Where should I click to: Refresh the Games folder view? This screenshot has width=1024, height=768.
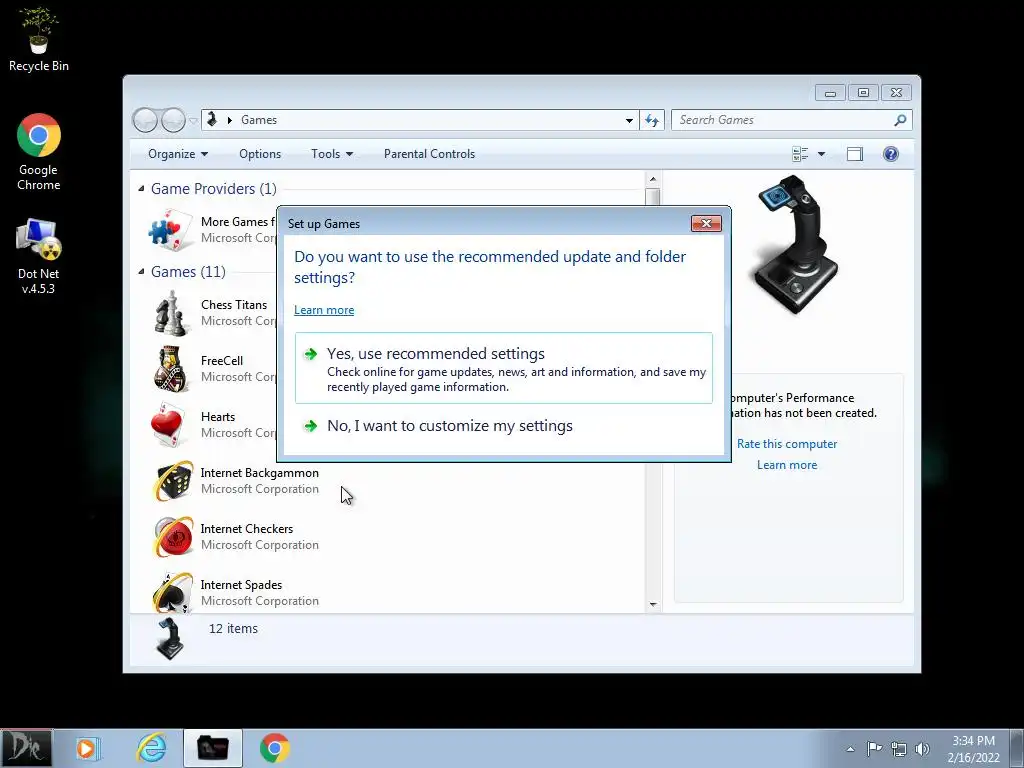coord(652,120)
